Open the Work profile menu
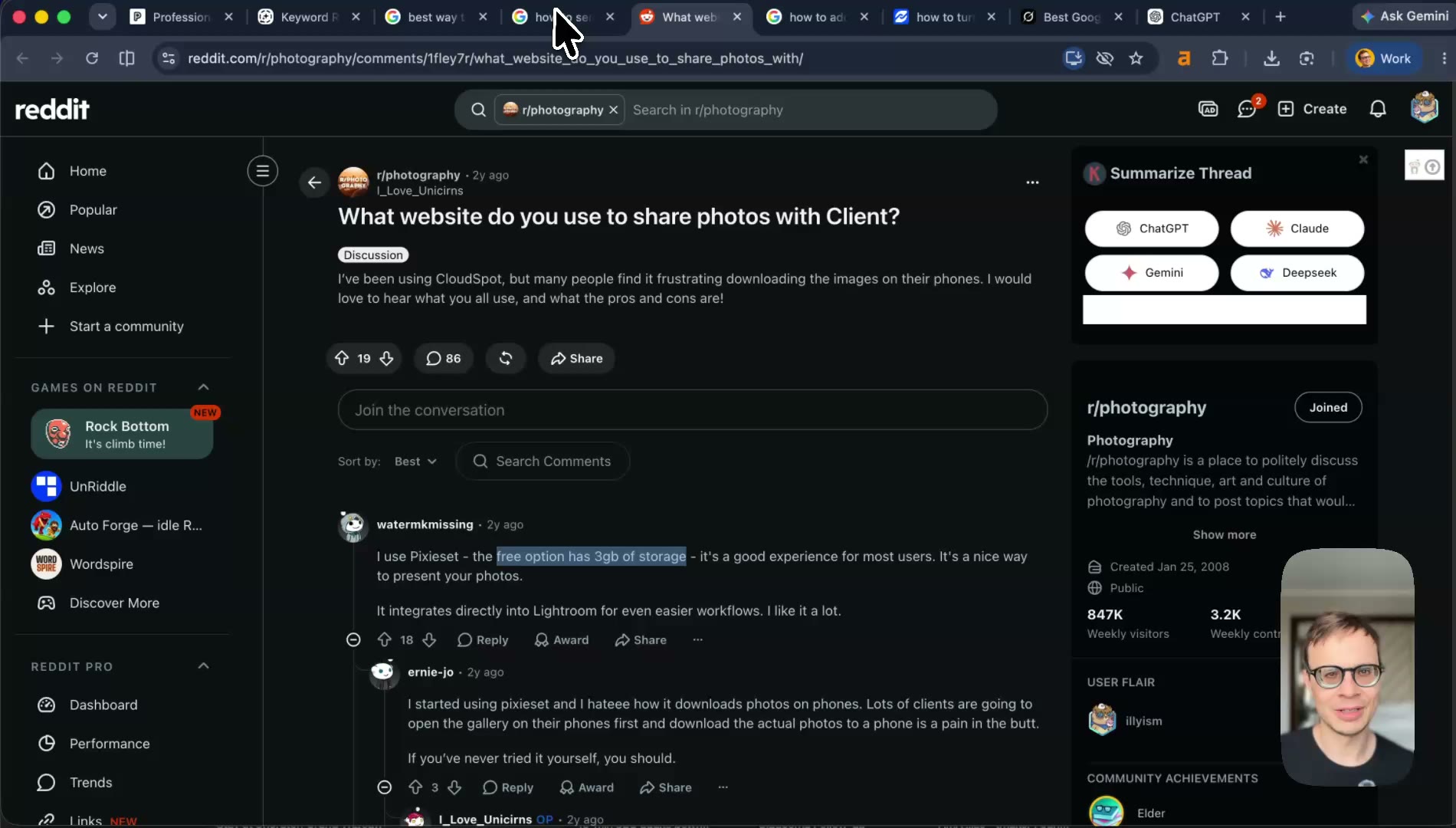Screen dimensions: 1456x828 1383,58
